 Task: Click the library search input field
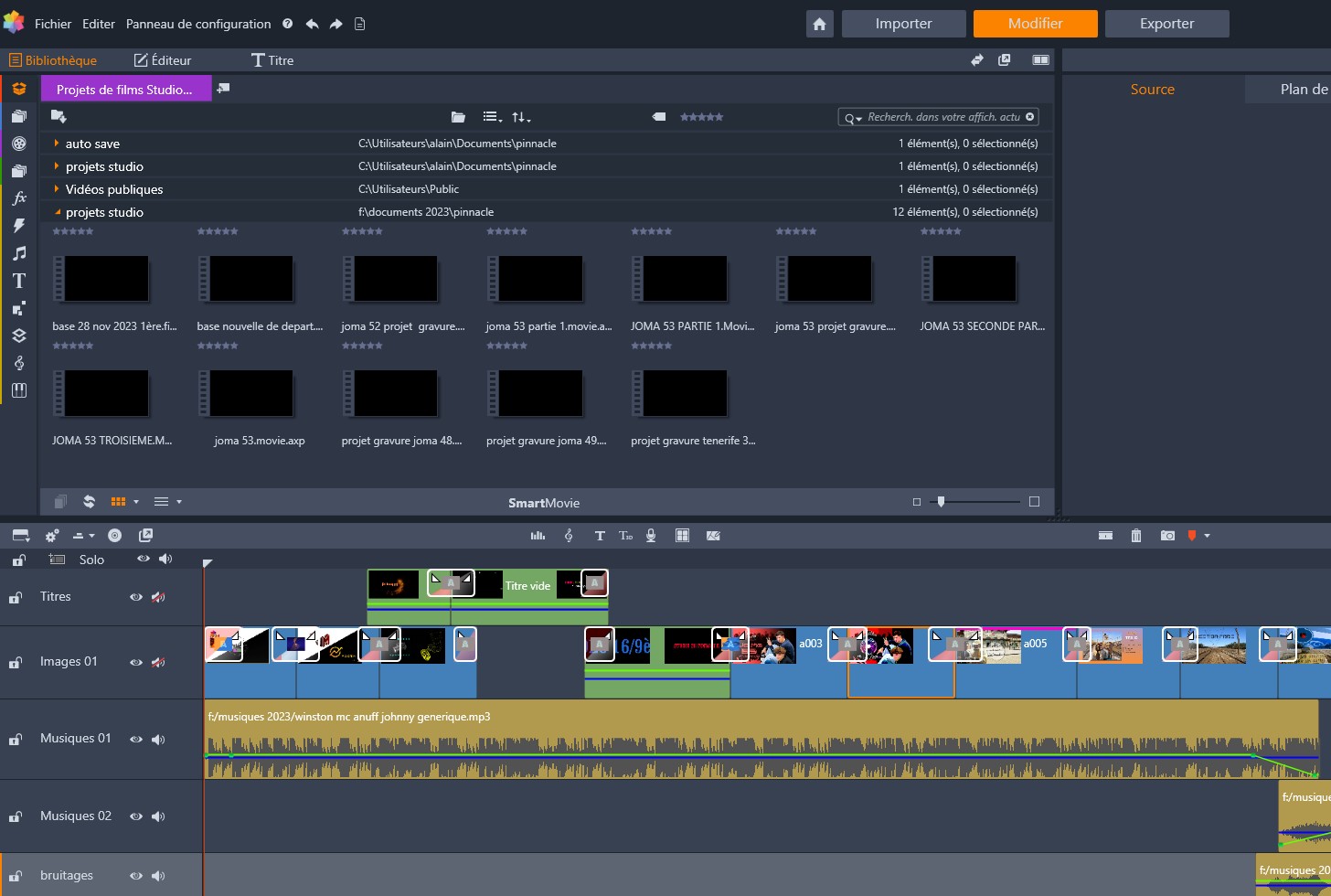pos(942,117)
